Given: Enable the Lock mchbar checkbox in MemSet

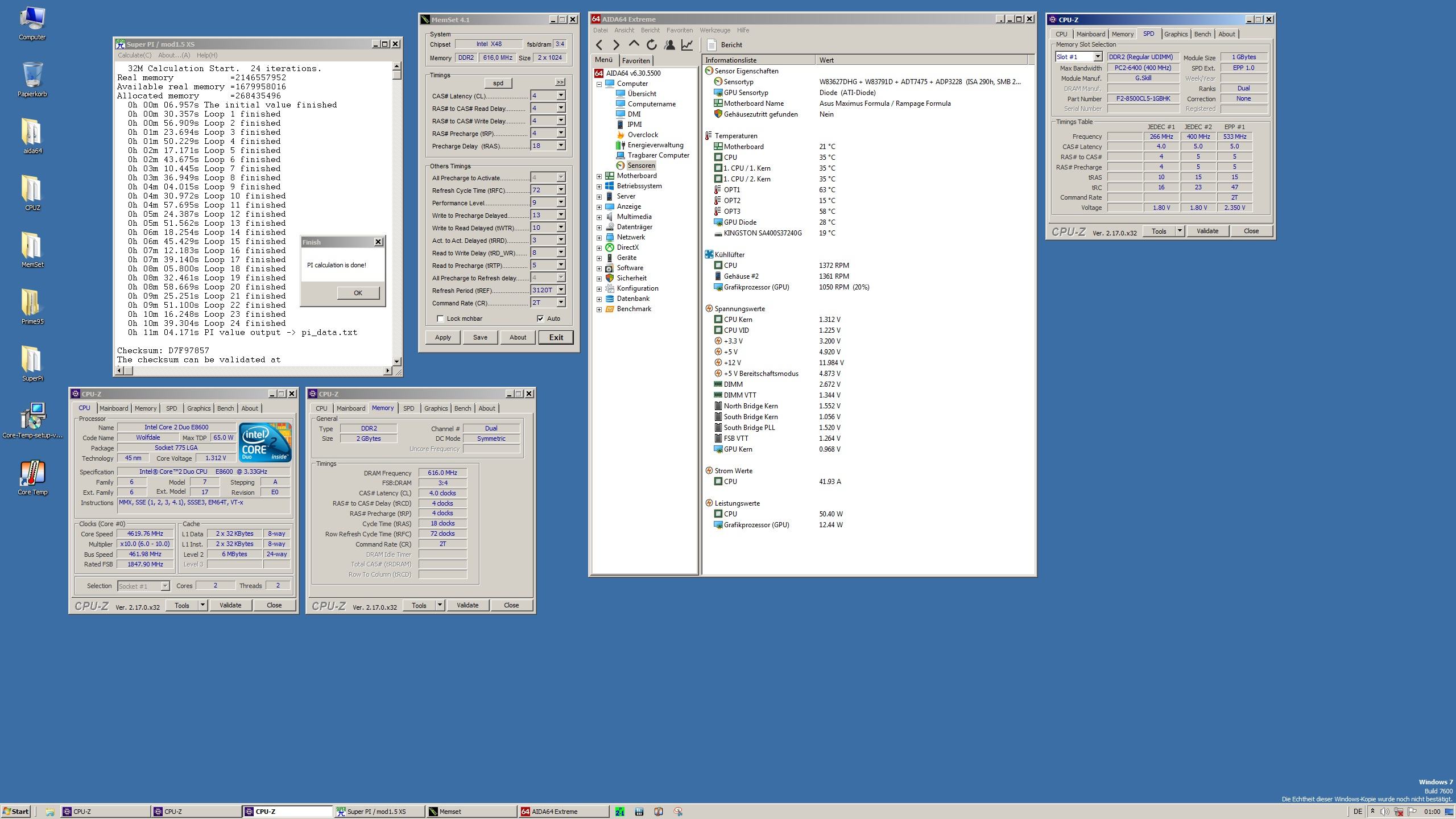Looking at the screenshot, I should click(x=441, y=318).
